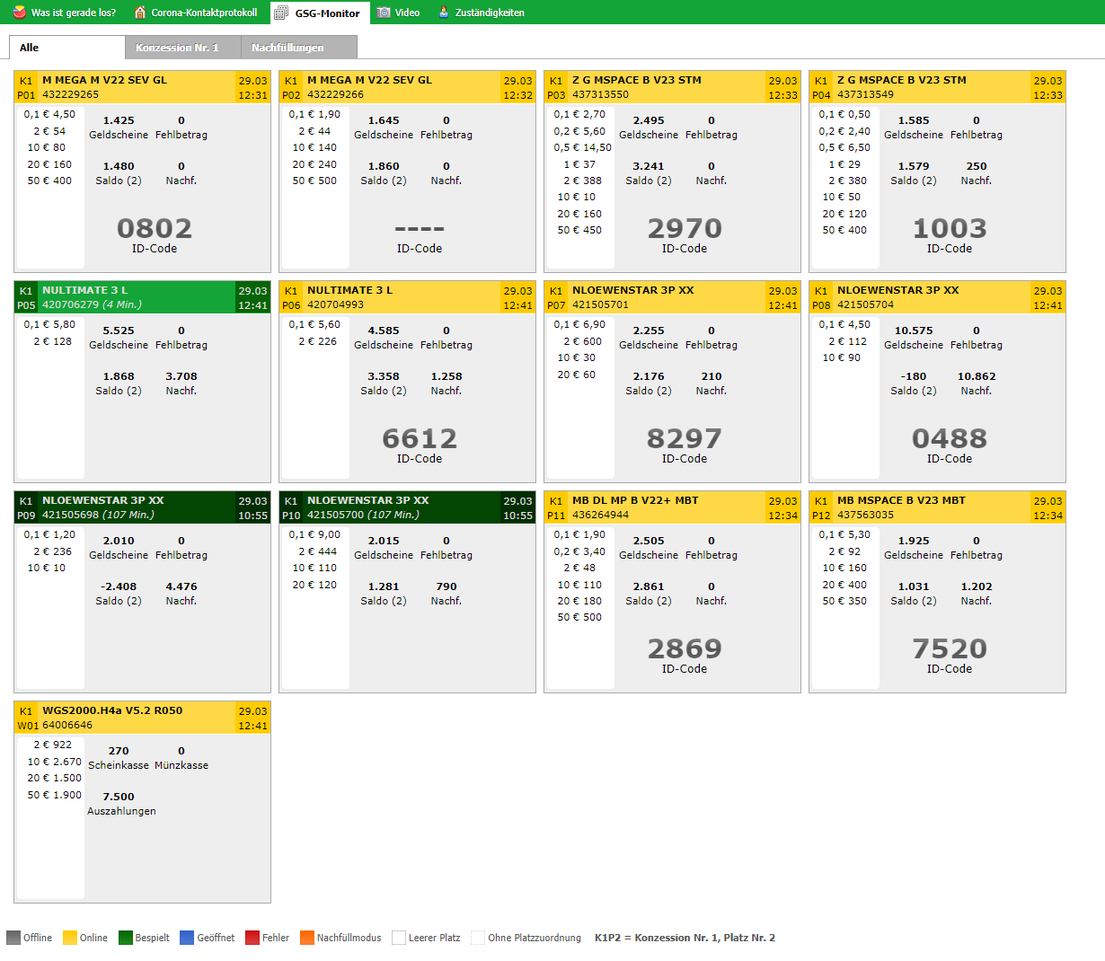Open P04 device header 437313549
Viewport: 1105px width, 961px height.
click(x=937, y=87)
